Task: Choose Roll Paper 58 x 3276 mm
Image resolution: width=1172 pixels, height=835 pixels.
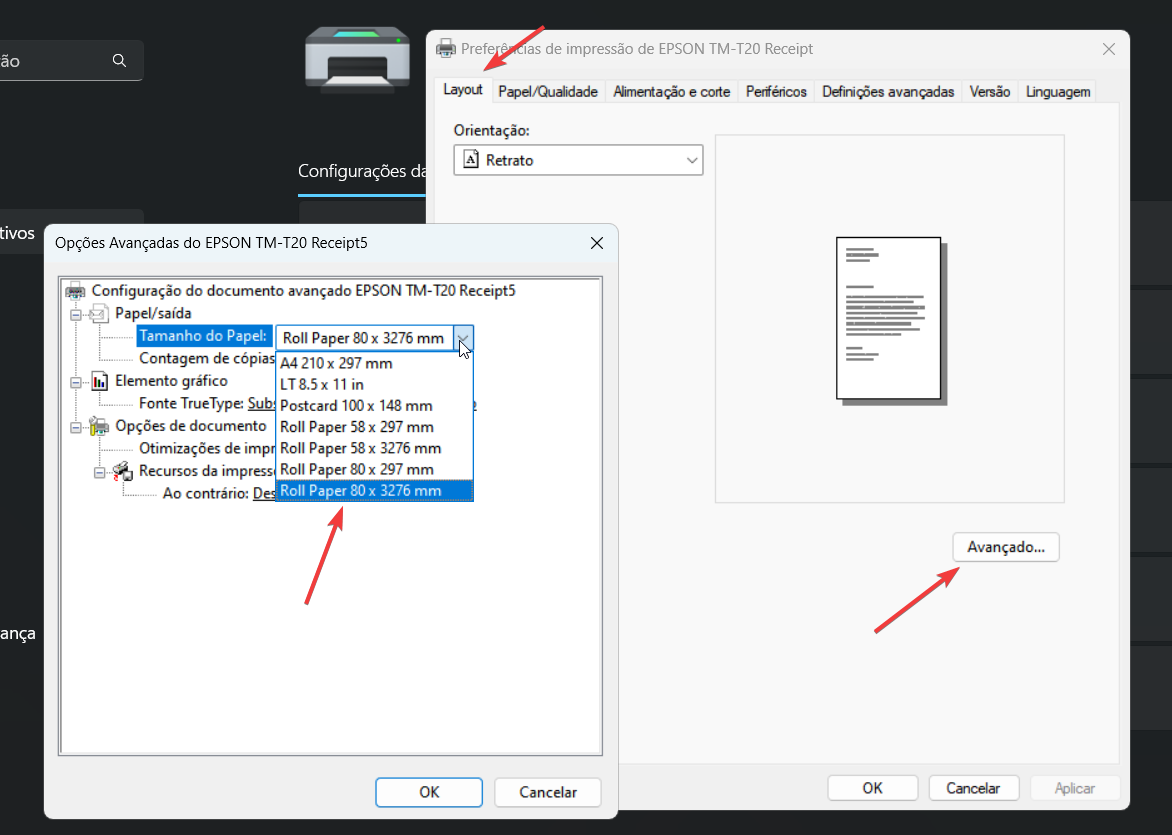Action: (374, 449)
